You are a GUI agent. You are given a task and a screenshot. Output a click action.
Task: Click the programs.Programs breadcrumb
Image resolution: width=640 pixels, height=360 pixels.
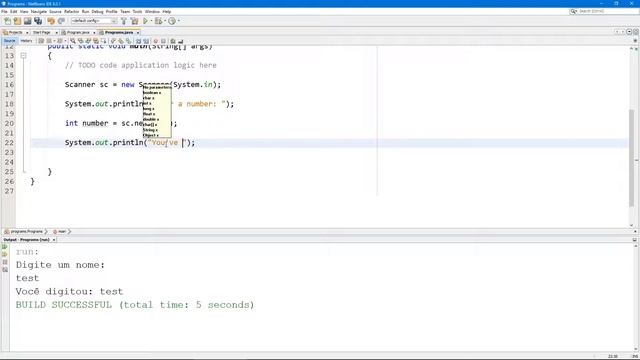tap(26, 231)
